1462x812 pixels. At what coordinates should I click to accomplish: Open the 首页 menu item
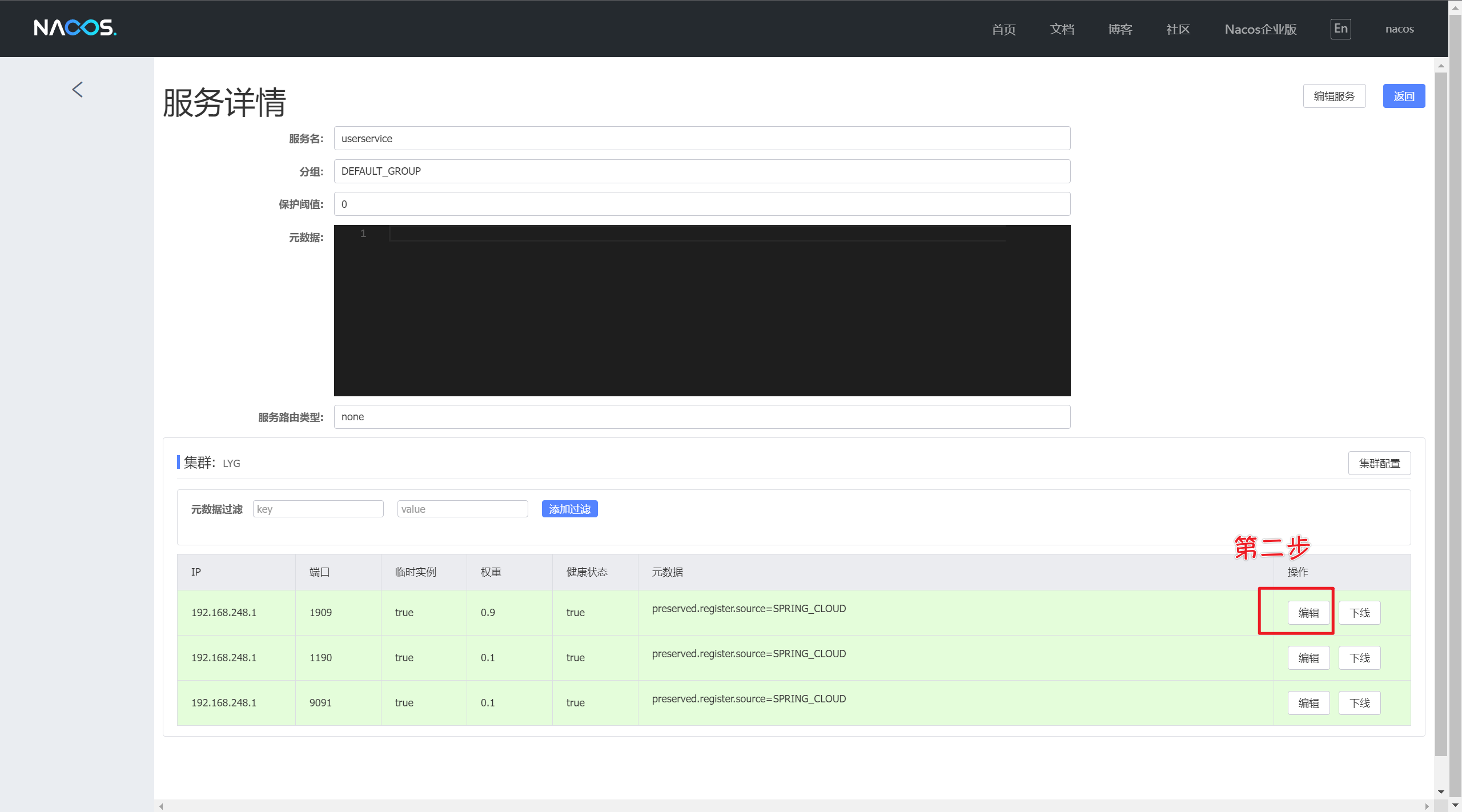click(1003, 29)
